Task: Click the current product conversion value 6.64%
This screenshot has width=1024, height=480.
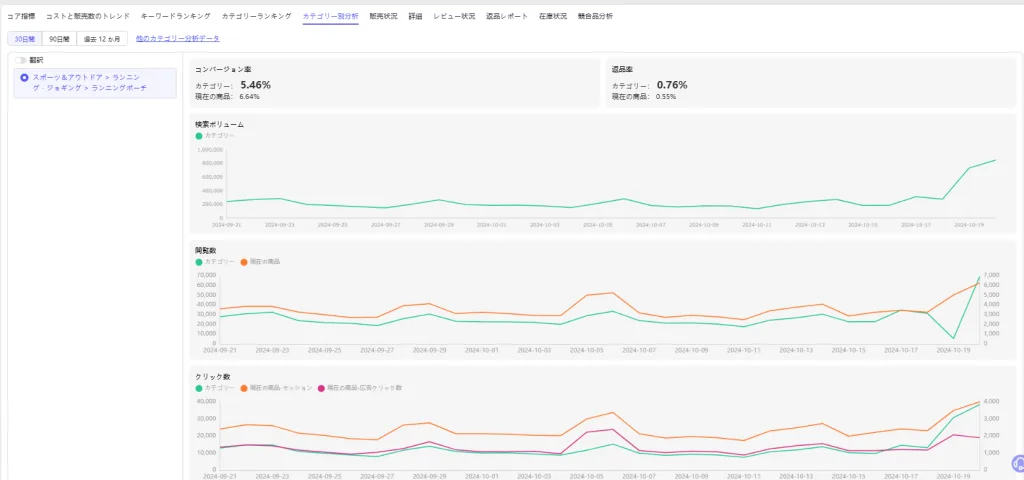Action: pyautogui.click(x=249, y=97)
